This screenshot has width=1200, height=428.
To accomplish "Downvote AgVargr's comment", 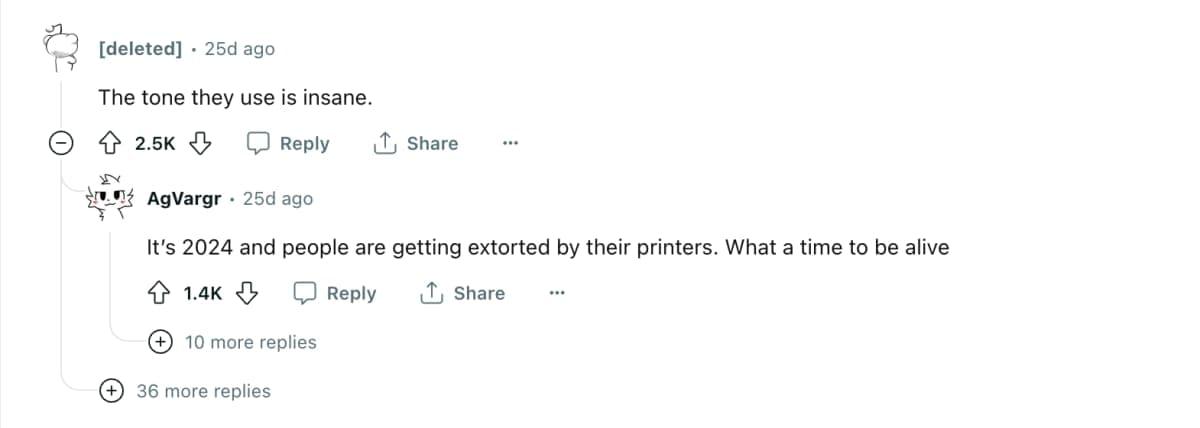I will coord(248,293).
